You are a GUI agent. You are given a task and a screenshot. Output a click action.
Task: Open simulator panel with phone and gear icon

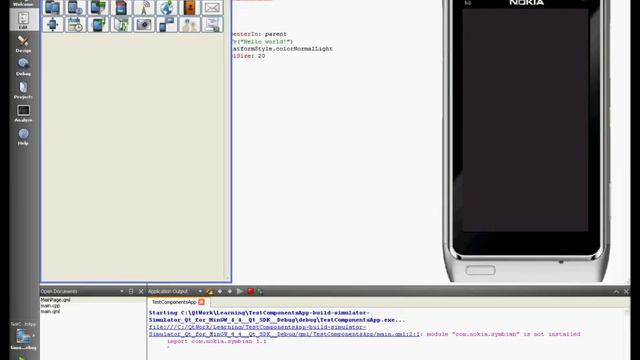76,7
